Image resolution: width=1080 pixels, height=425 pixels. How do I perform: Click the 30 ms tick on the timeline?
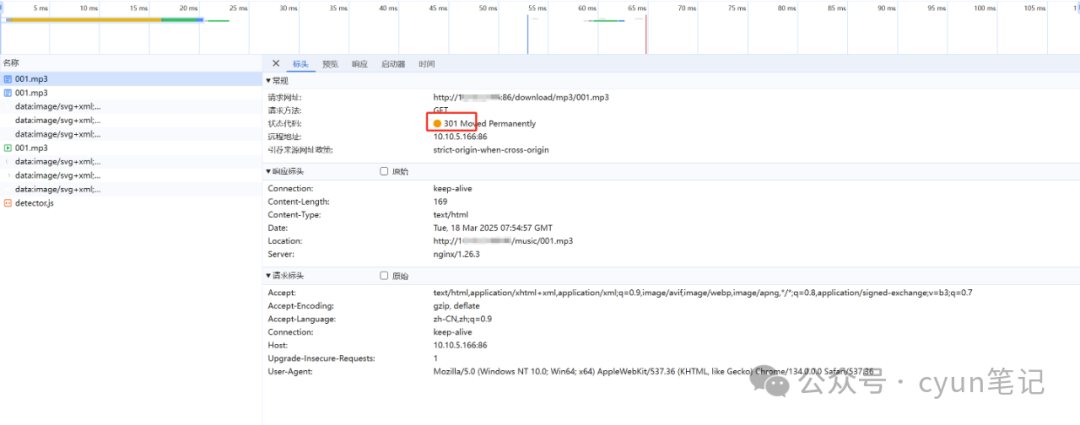click(288, 8)
